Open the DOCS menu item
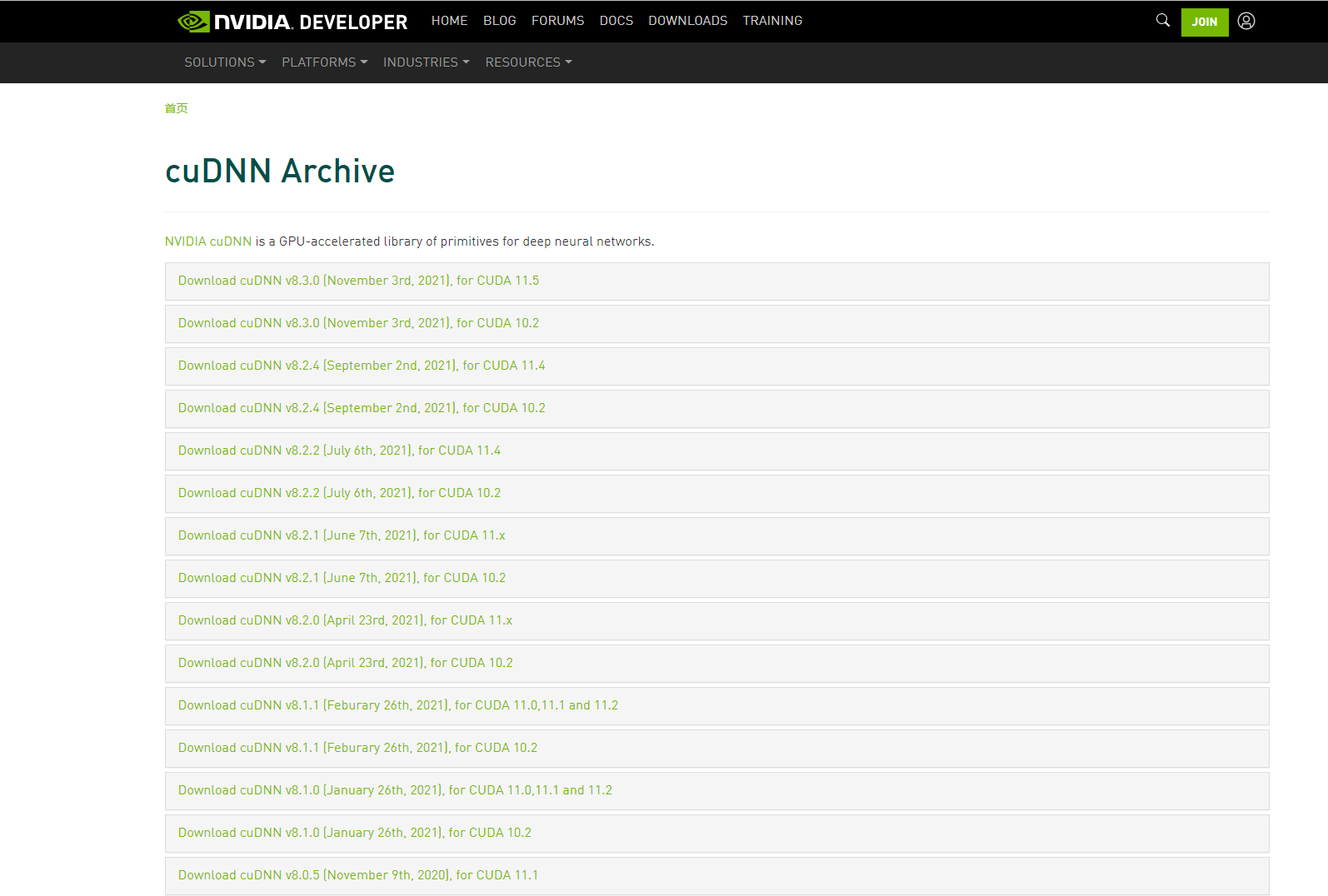This screenshot has width=1328, height=896. (x=616, y=21)
